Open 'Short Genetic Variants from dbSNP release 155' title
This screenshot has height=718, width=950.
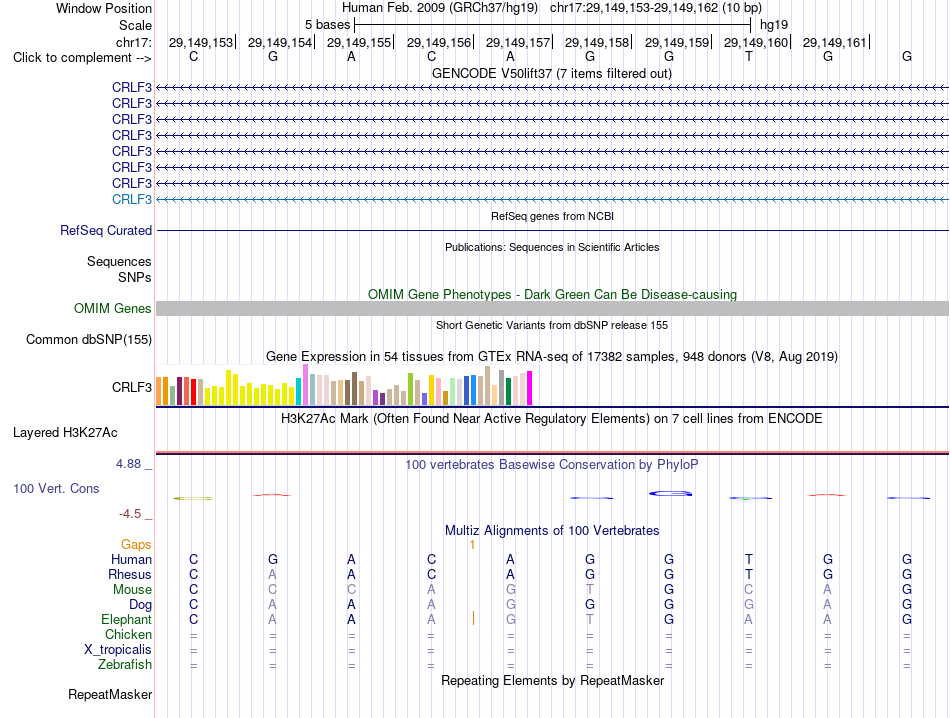point(552,325)
